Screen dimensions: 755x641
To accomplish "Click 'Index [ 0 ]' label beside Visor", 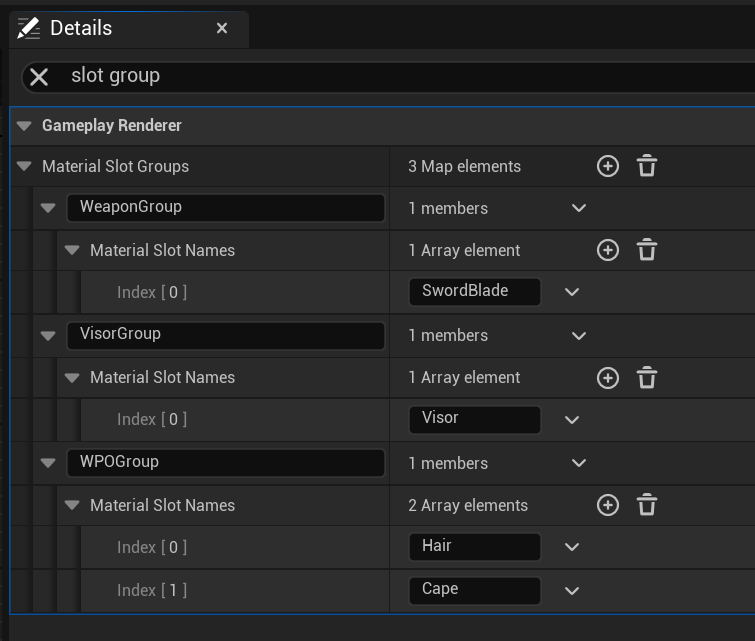I will point(152,419).
